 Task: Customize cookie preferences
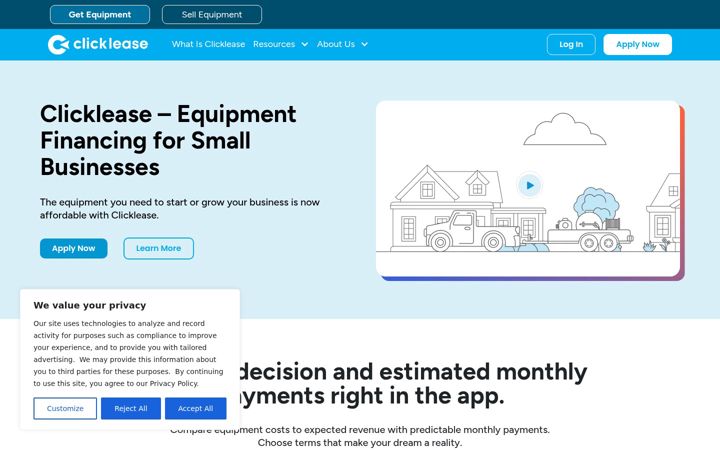[x=65, y=409]
